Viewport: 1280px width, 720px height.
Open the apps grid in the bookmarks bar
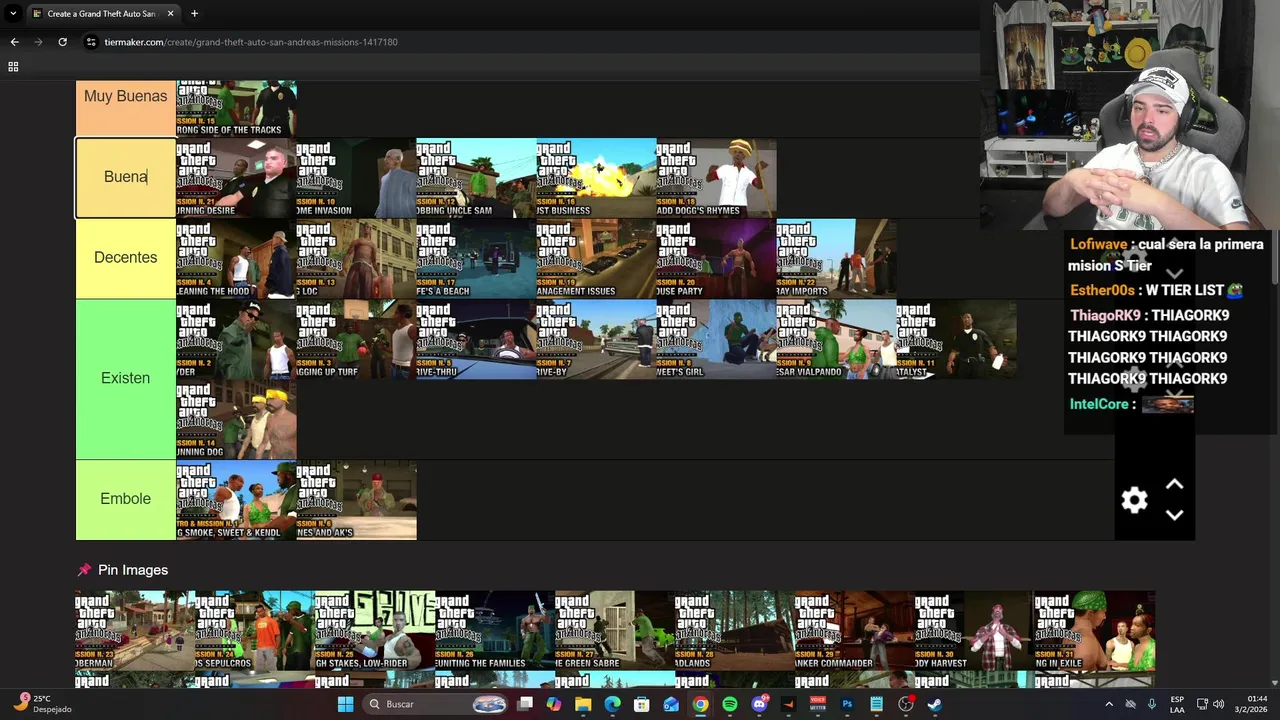pyautogui.click(x=13, y=67)
